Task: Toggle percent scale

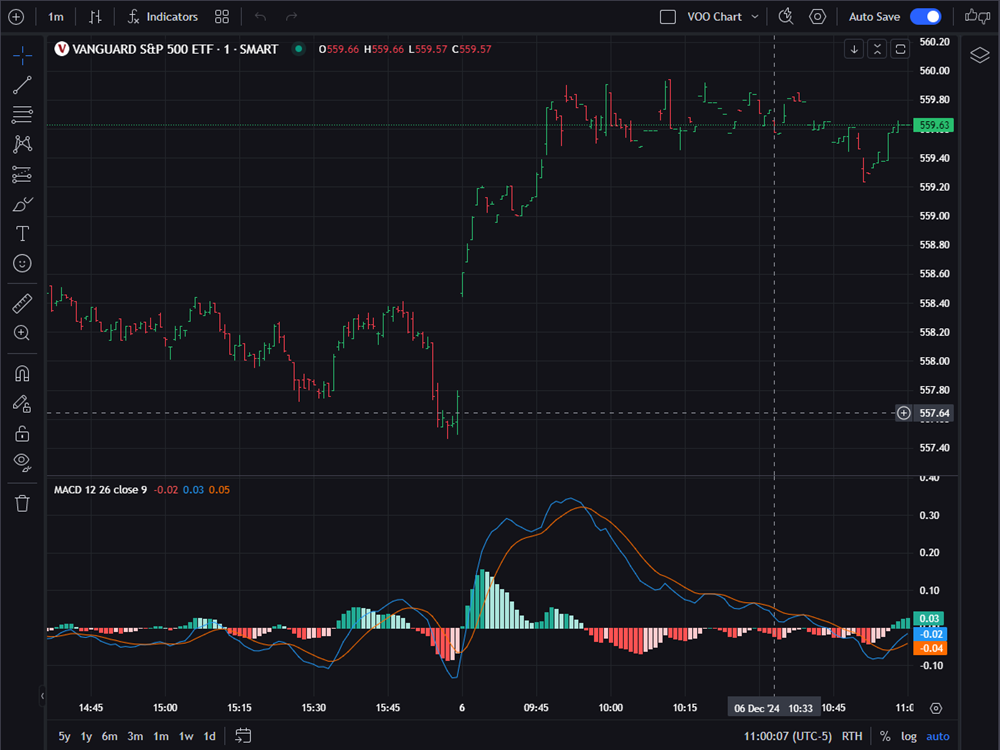Action: [885, 736]
